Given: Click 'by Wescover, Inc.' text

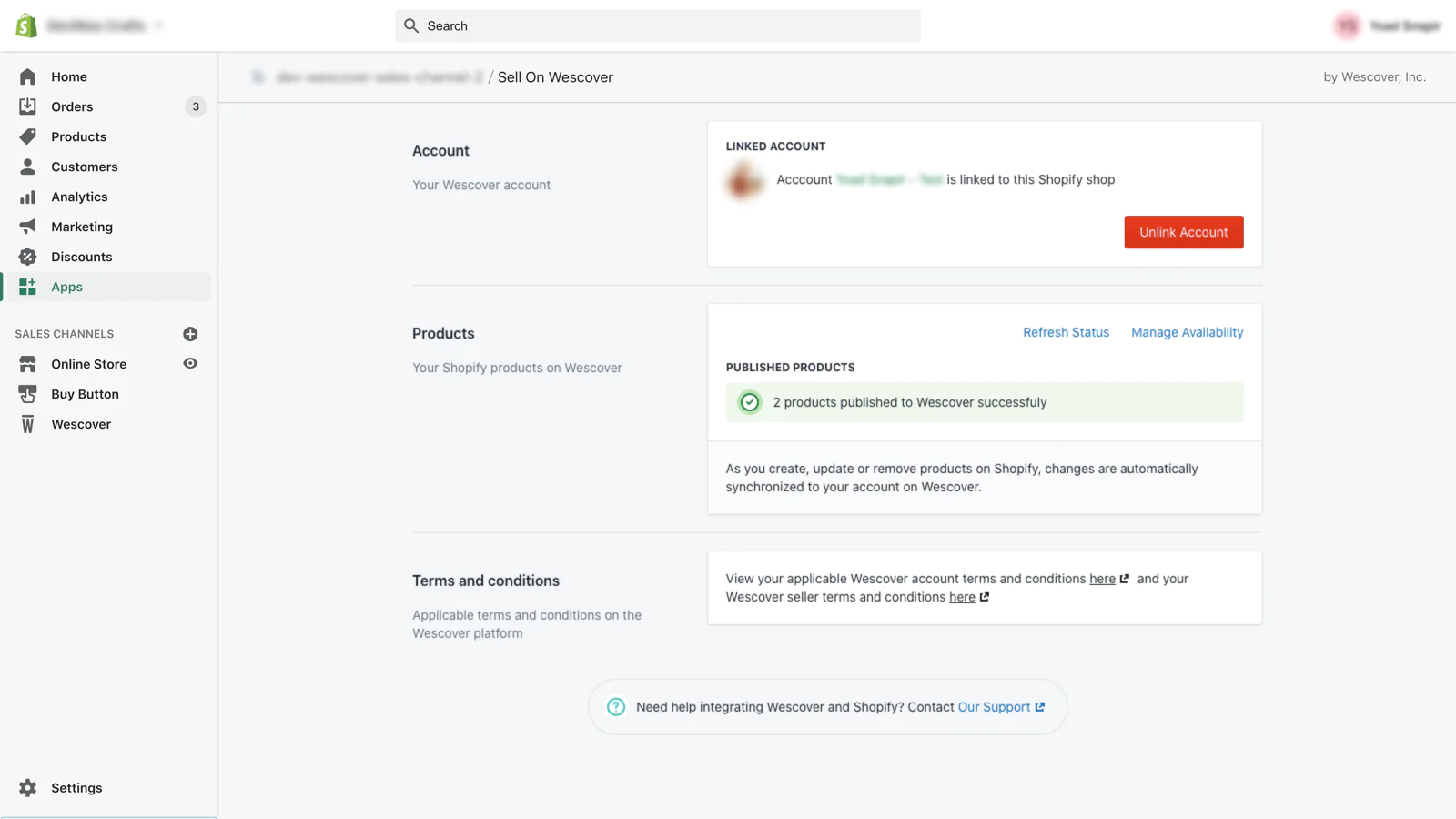Looking at the screenshot, I should click(1374, 77).
